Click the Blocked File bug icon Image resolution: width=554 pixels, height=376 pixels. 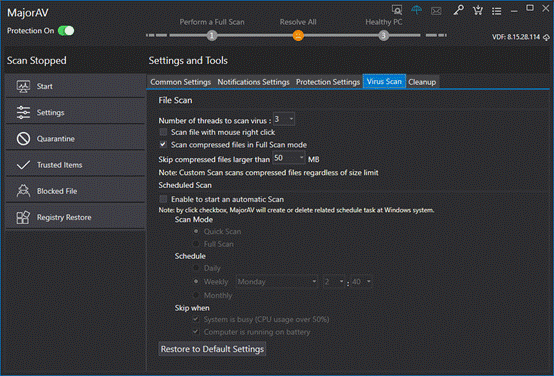[x=23, y=191]
